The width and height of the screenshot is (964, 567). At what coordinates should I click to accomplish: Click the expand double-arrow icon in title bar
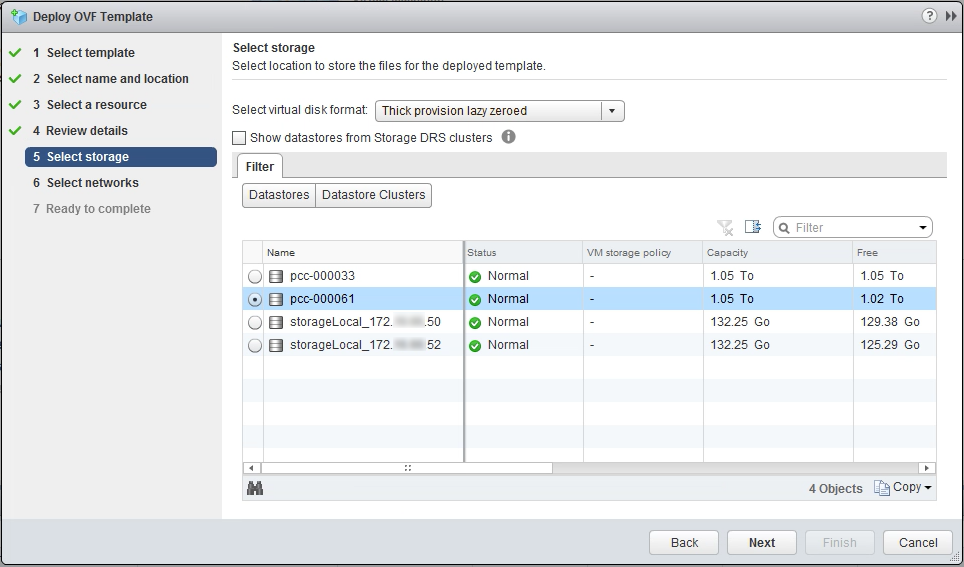[x=950, y=16]
